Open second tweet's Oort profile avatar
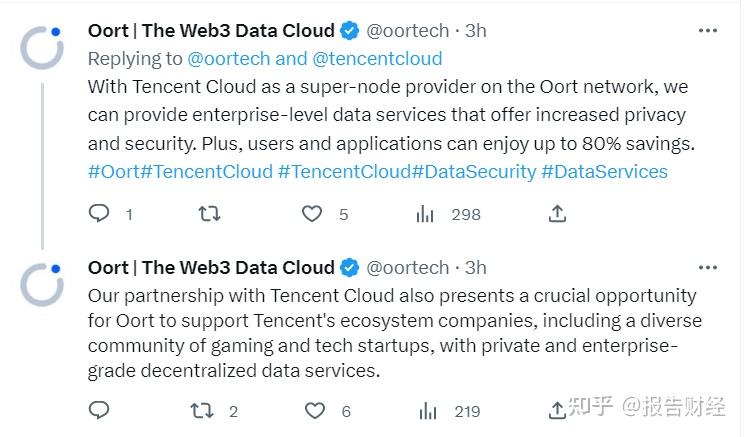This screenshot has height=437, width=744. coord(42,283)
